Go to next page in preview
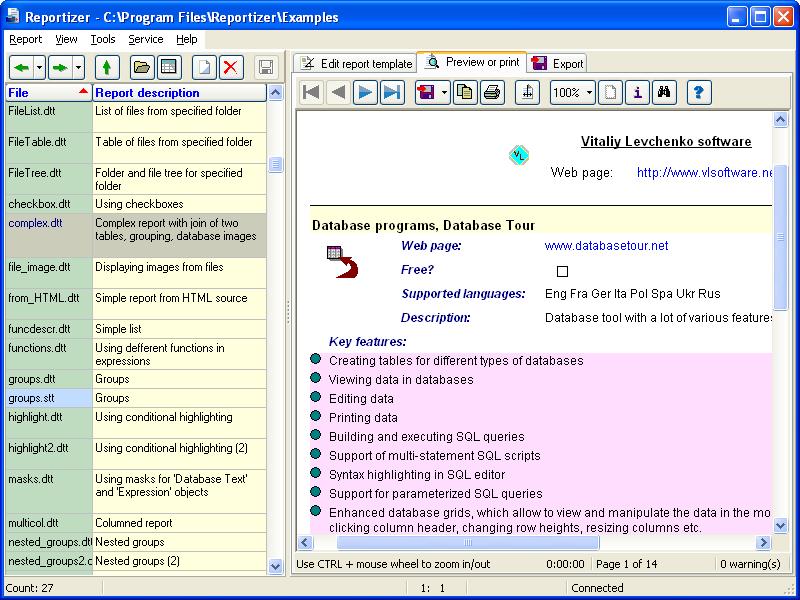This screenshot has width=800, height=600. [366, 93]
